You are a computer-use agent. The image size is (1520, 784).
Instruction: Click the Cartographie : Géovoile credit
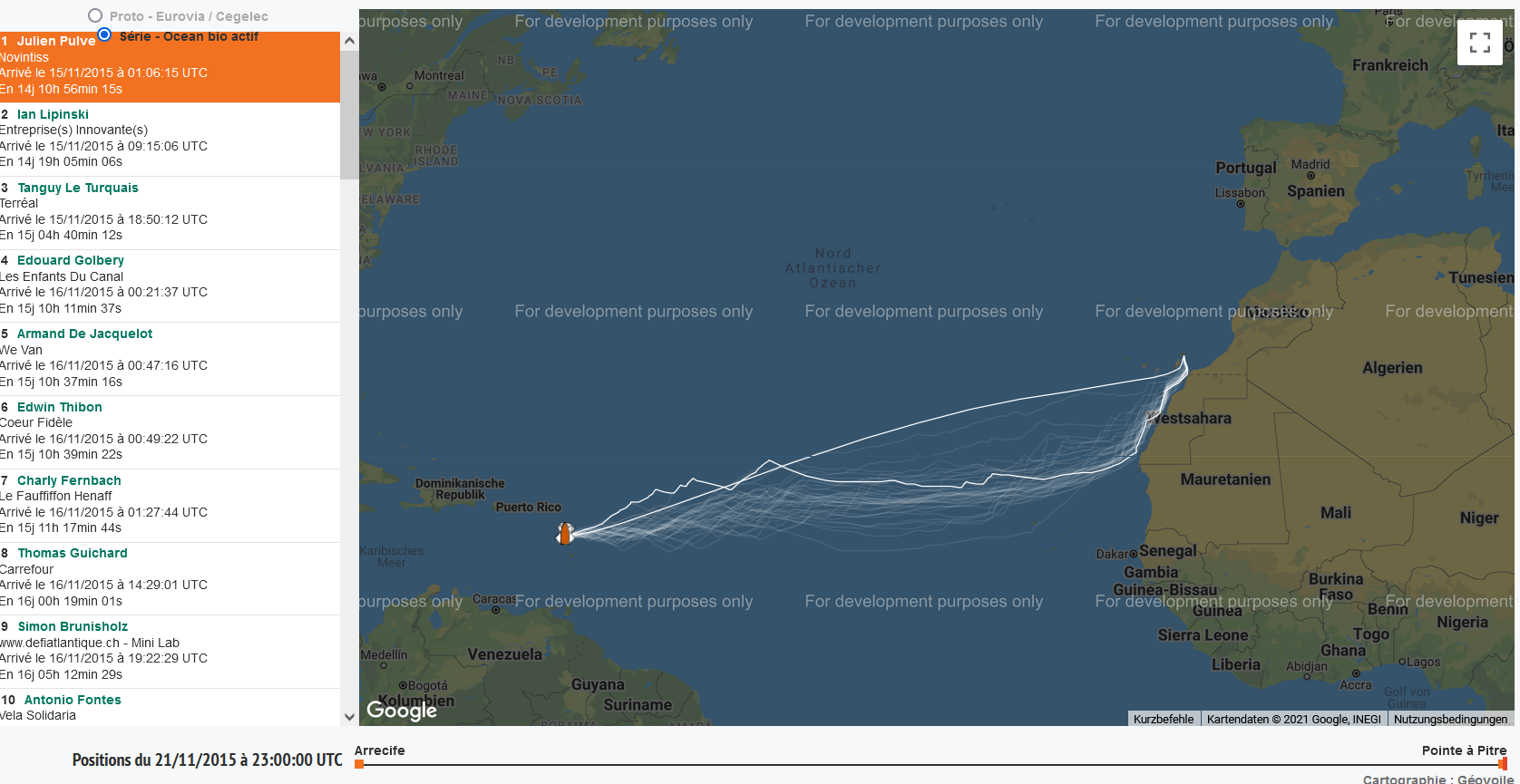point(1438,779)
